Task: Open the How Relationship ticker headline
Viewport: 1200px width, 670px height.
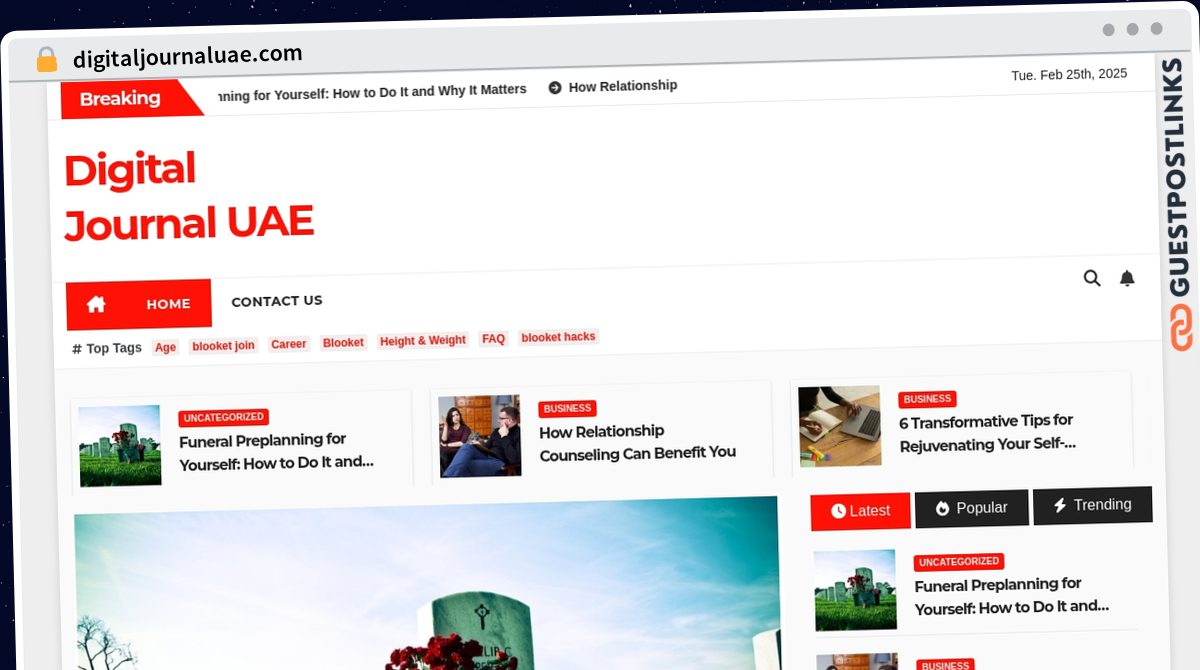Action: pos(622,86)
